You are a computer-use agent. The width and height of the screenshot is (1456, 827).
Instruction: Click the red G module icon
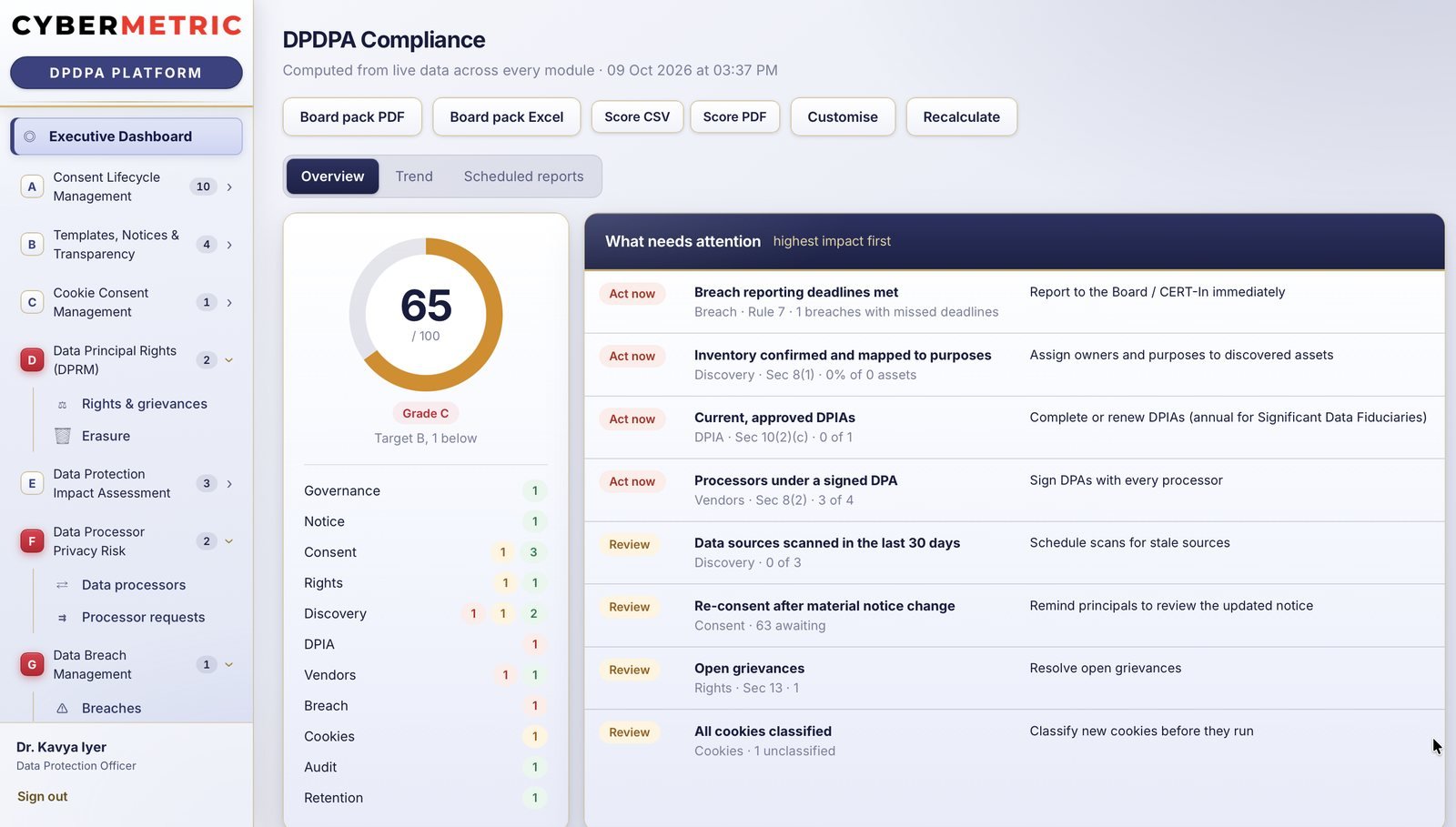point(32,665)
